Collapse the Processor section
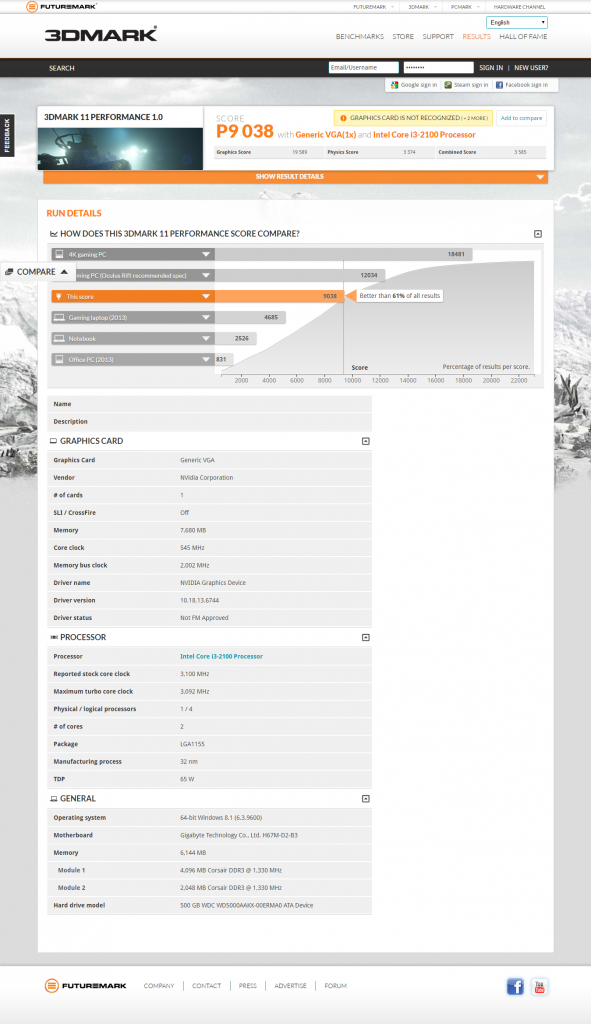The height and width of the screenshot is (1024, 591). click(366, 637)
